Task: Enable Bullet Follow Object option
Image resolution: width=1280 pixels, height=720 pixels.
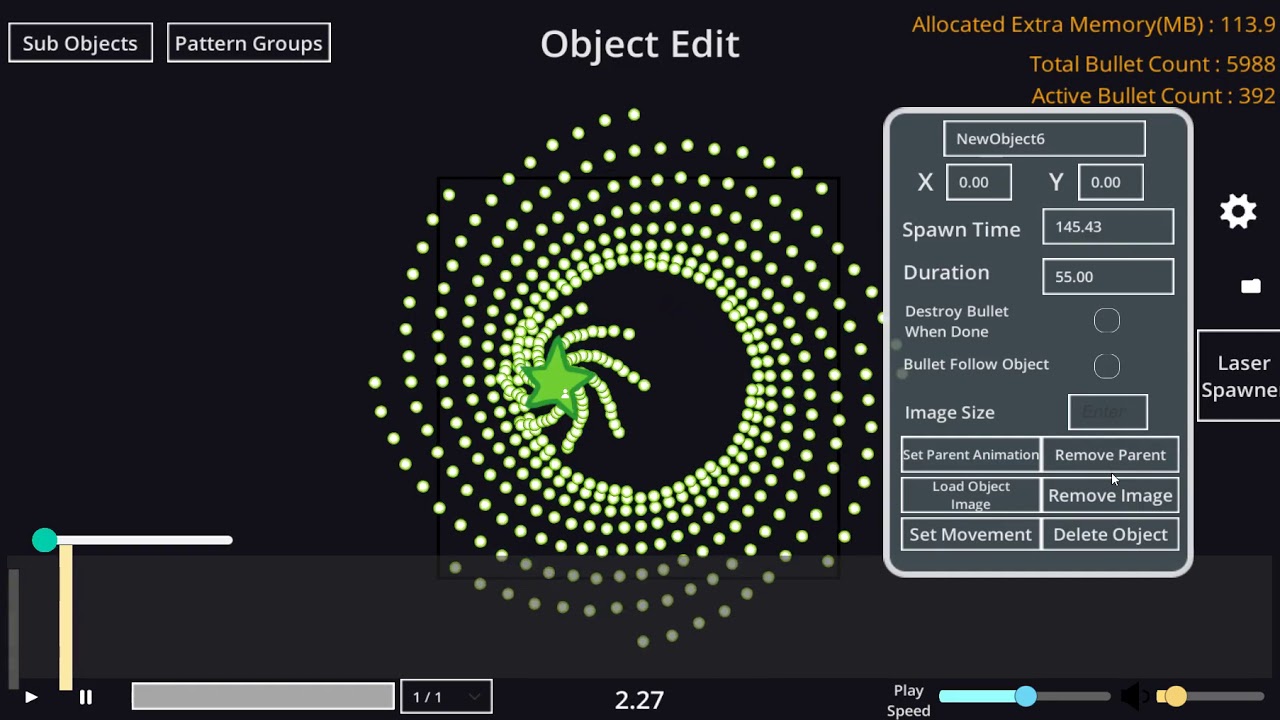Action: coord(1107,366)
